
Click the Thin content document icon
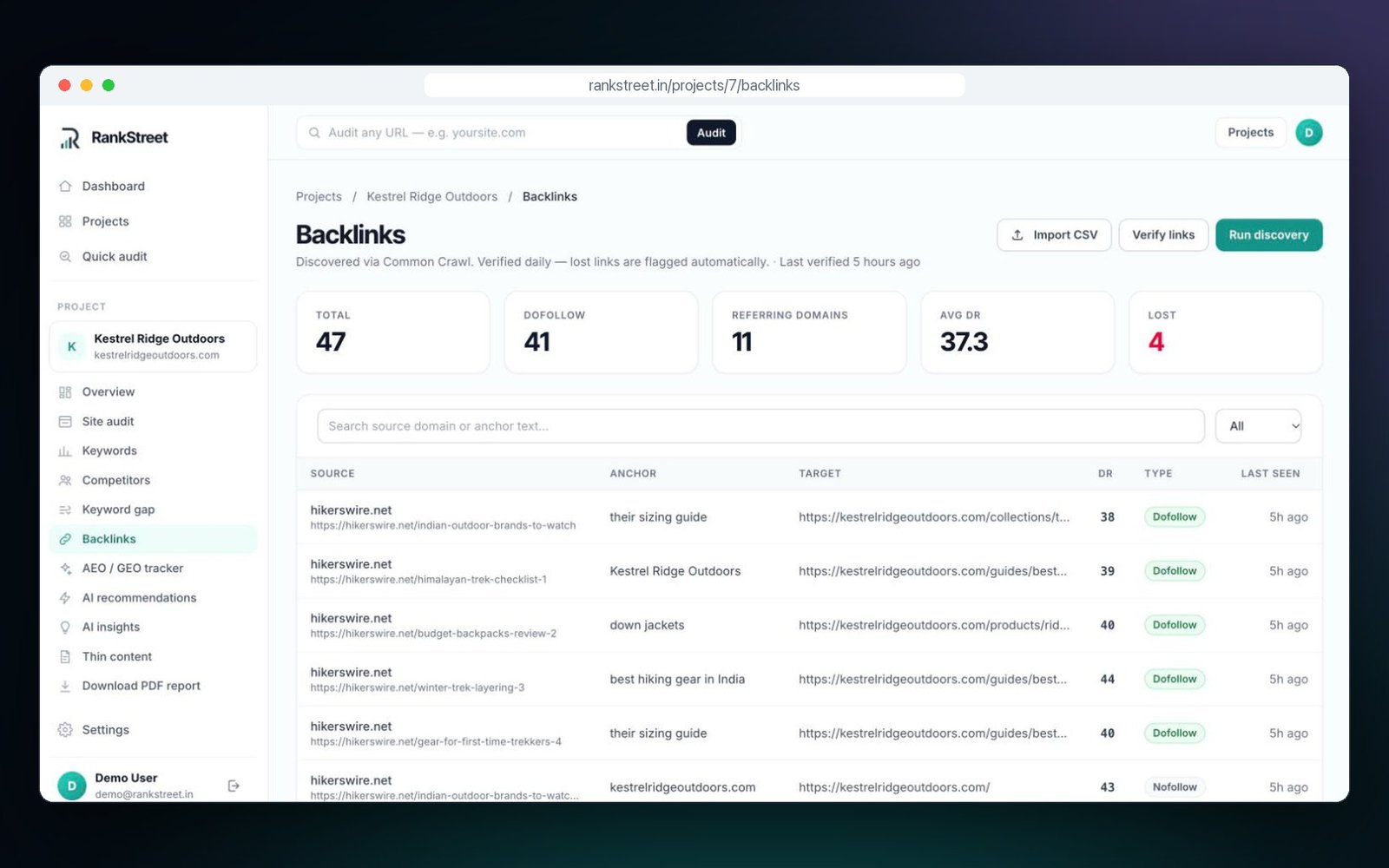[65, 657]
